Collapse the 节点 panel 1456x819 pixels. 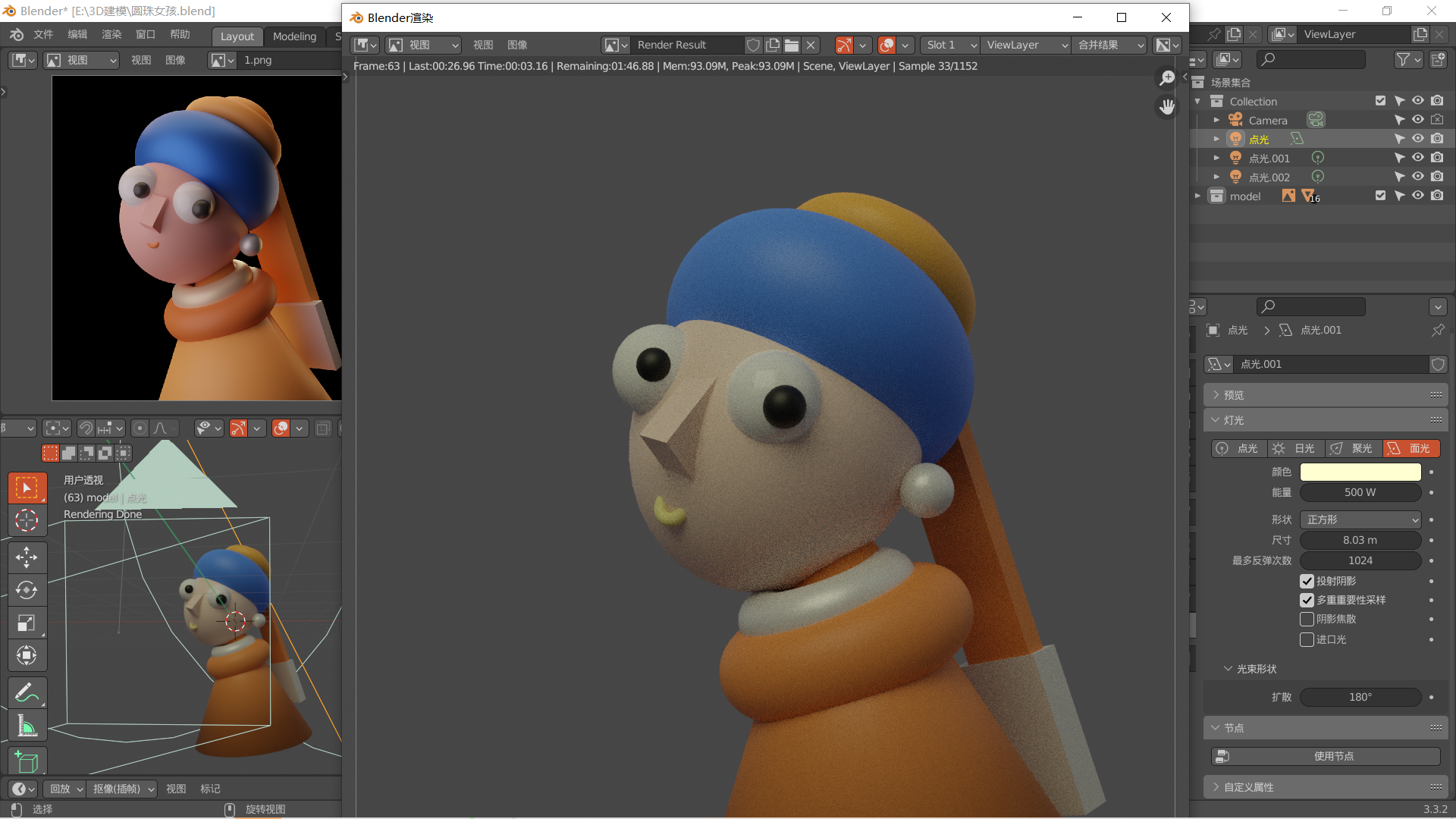1326,728
